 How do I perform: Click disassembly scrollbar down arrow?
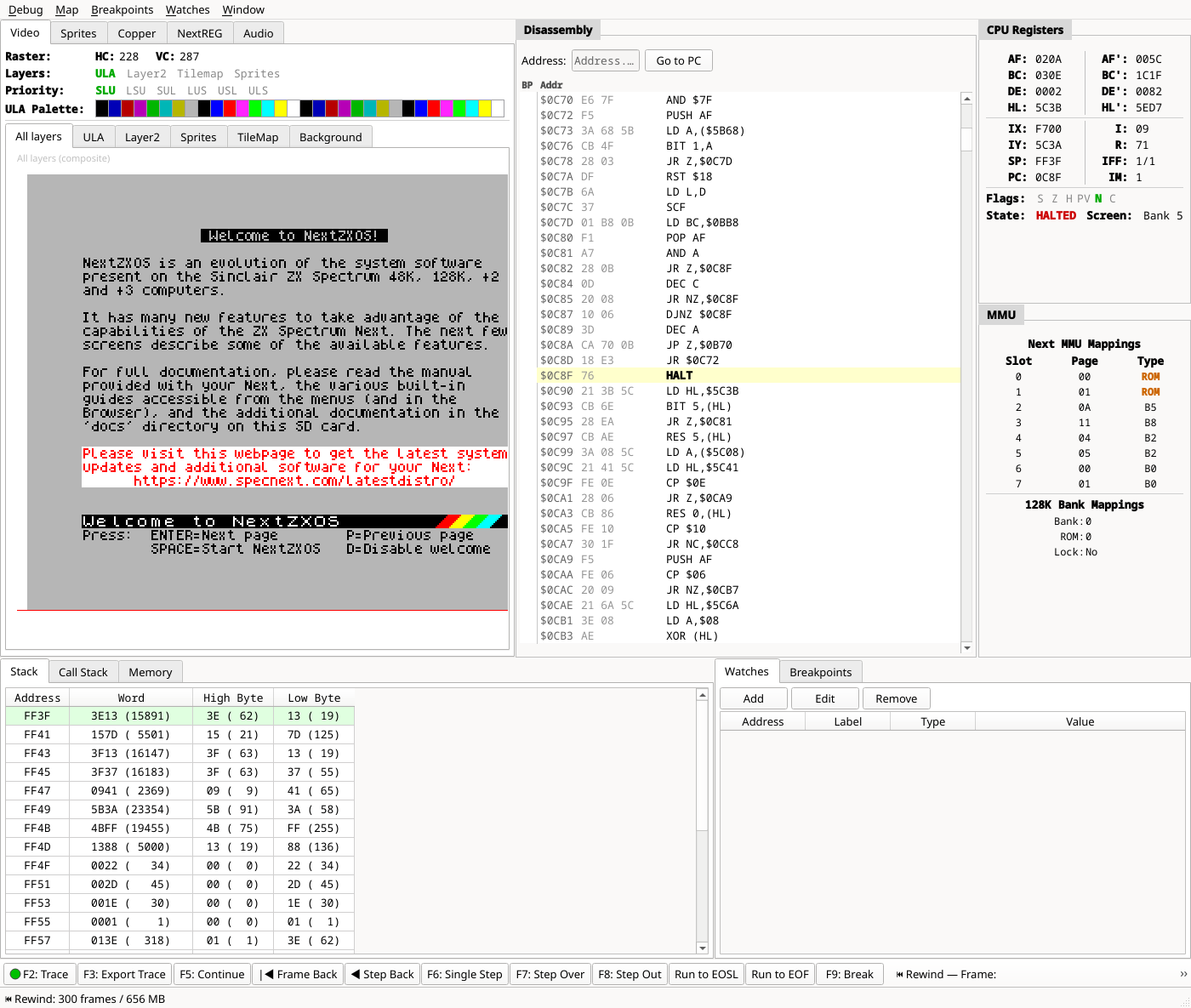coord(966,648)
